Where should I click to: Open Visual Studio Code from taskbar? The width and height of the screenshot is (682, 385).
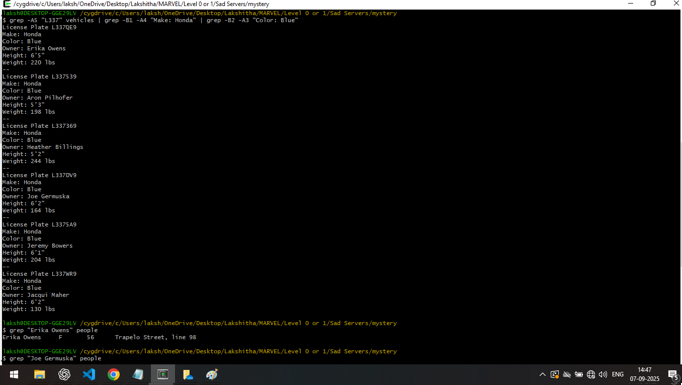(x=89, y=375)
